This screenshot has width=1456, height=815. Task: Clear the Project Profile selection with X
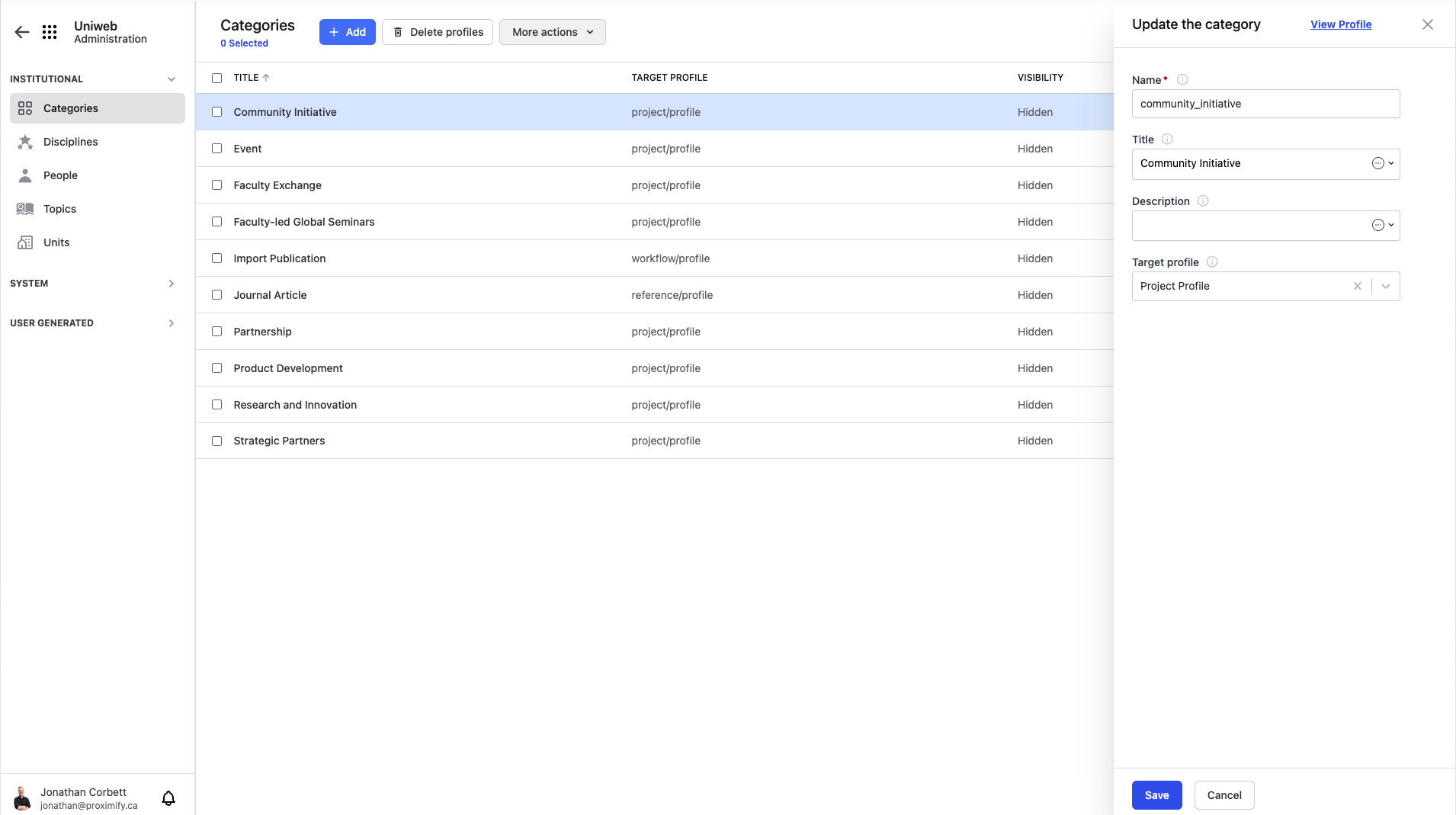tap(1357, 287)
